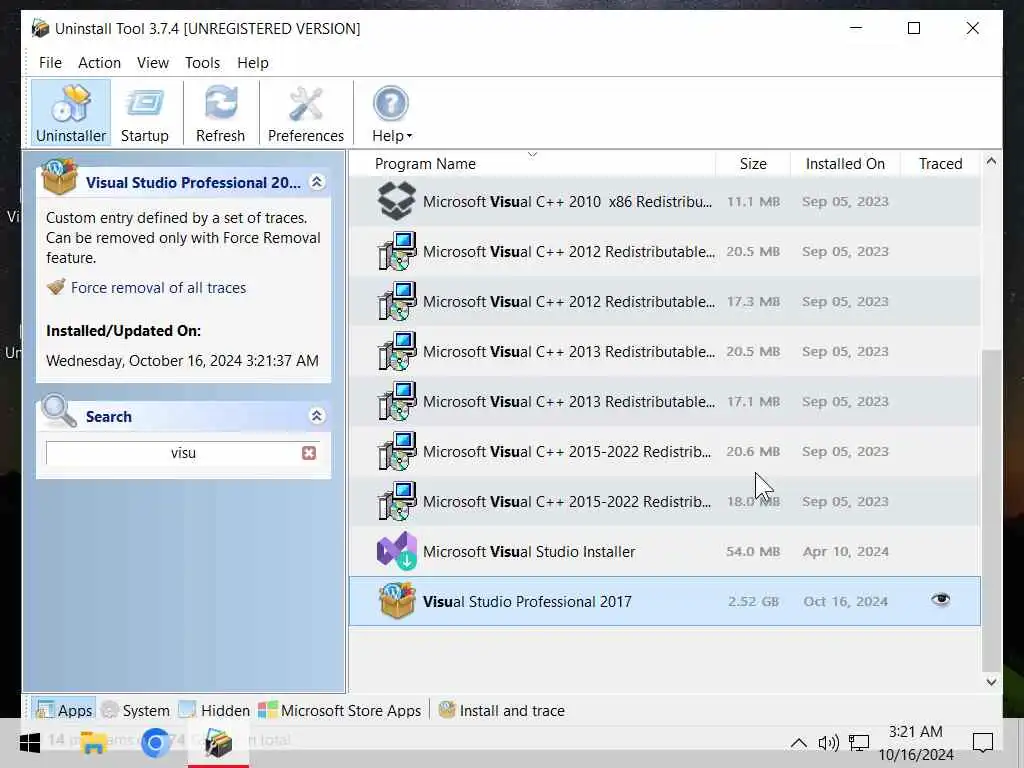Image resolution: width=1024 pixels, height=768 pixels.
Task: Click icon of Visual C++ 2010 x86 Redistributable
Action: [x=396, y=201]
